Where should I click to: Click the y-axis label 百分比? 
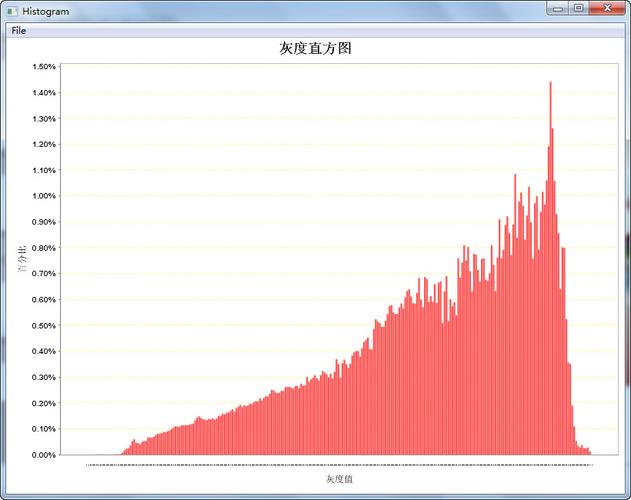click(23, 258)
